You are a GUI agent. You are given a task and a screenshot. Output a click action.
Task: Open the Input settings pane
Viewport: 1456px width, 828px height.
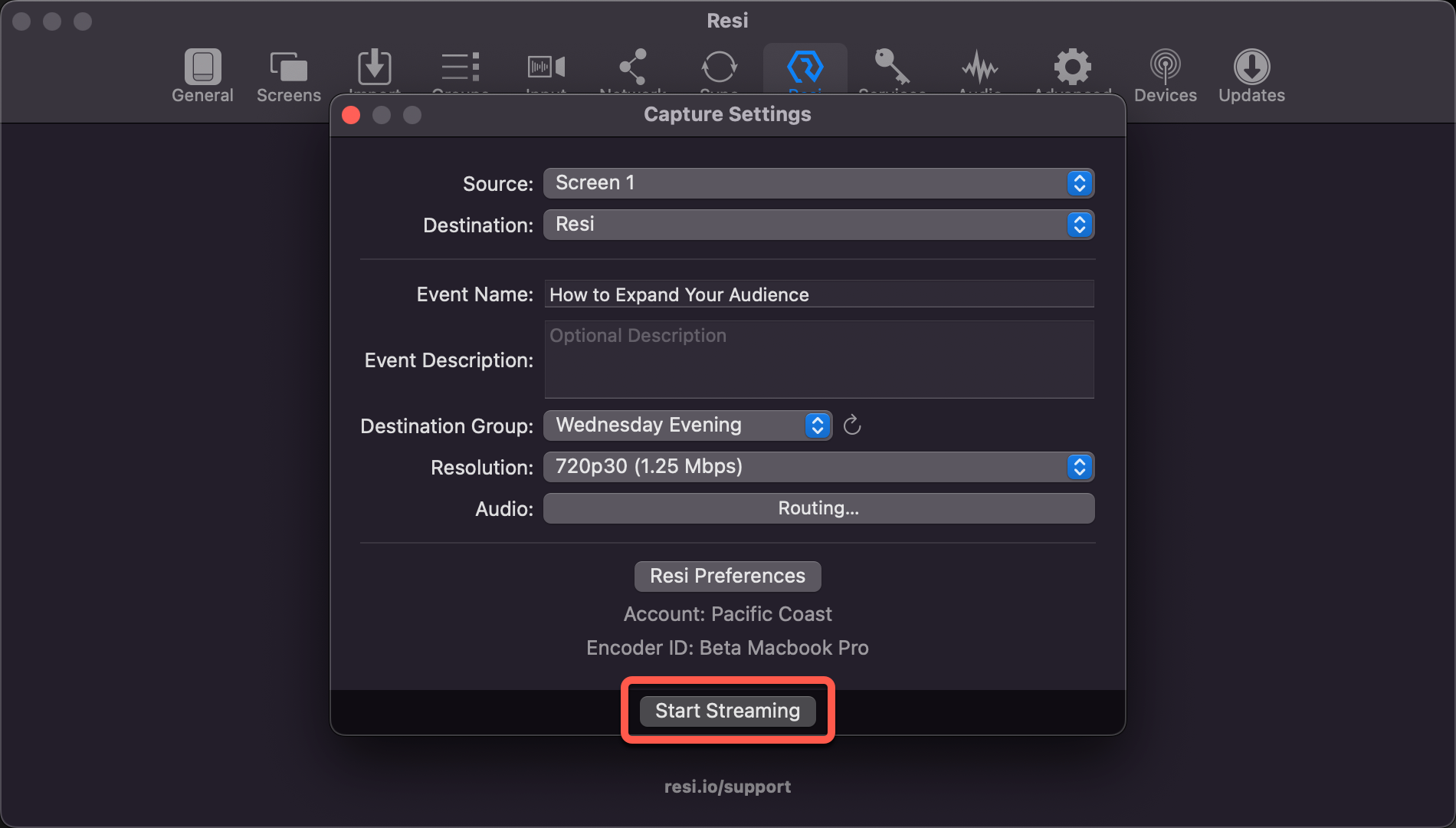tap(546, 69)
